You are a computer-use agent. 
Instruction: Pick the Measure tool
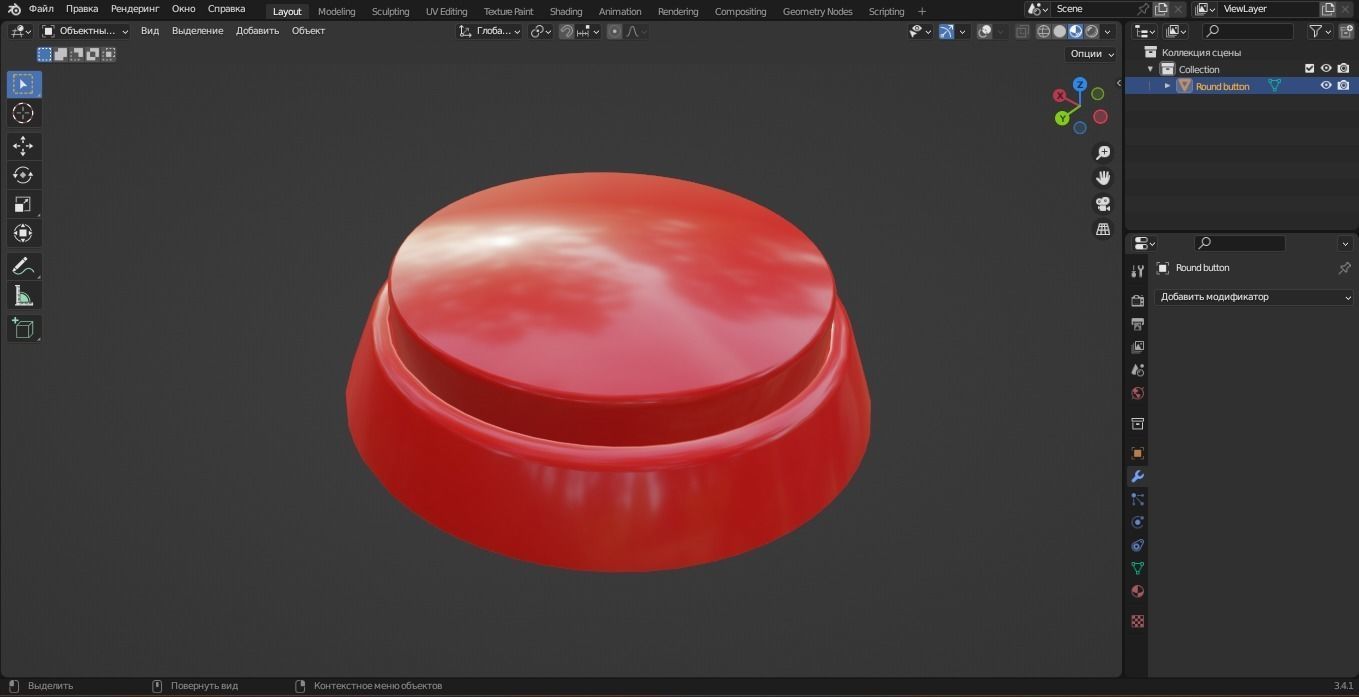(x=22, y=295)
